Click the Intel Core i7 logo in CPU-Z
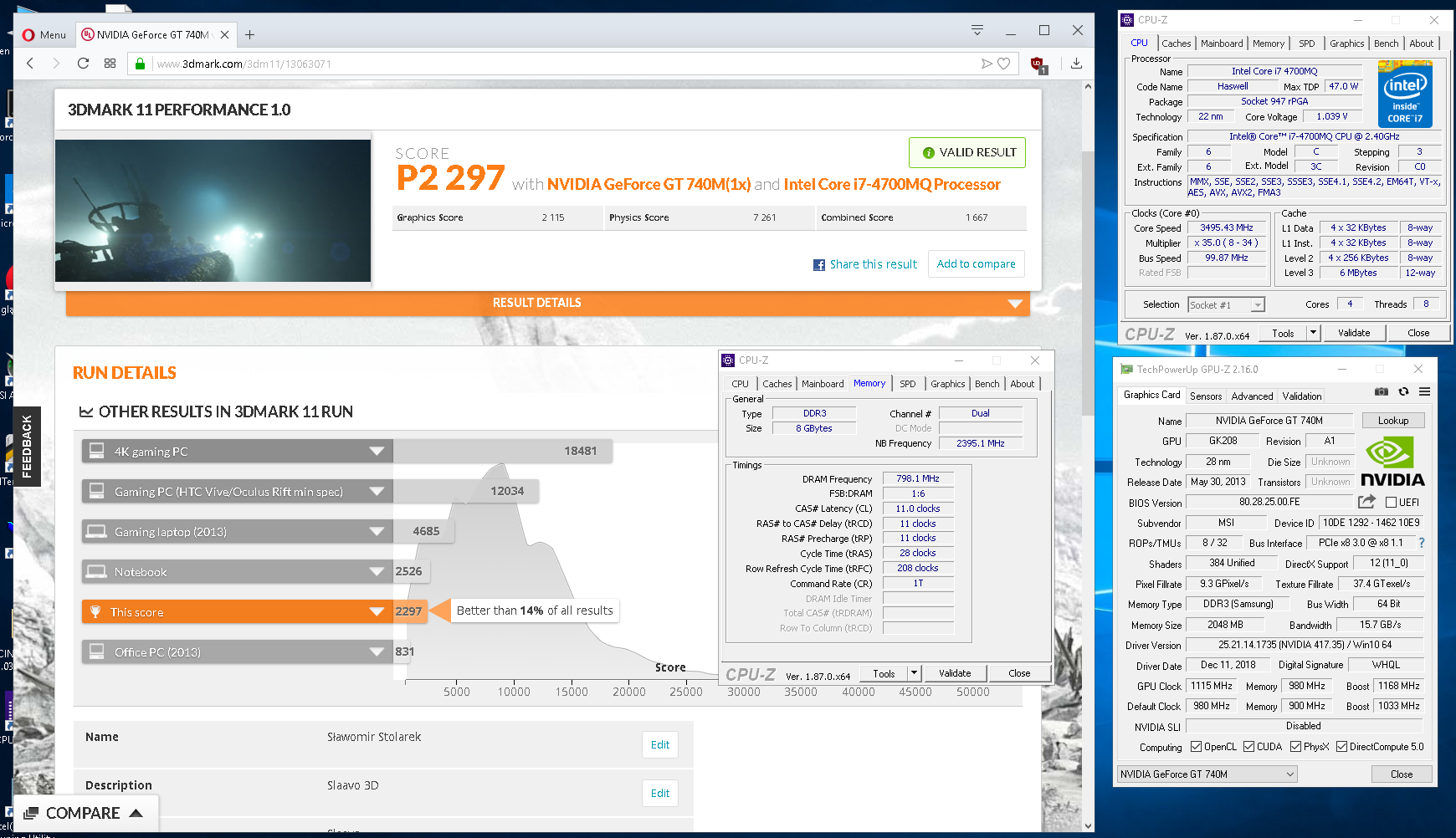Viewport: 1456px width, 838px height. (x=1405, y=95)
